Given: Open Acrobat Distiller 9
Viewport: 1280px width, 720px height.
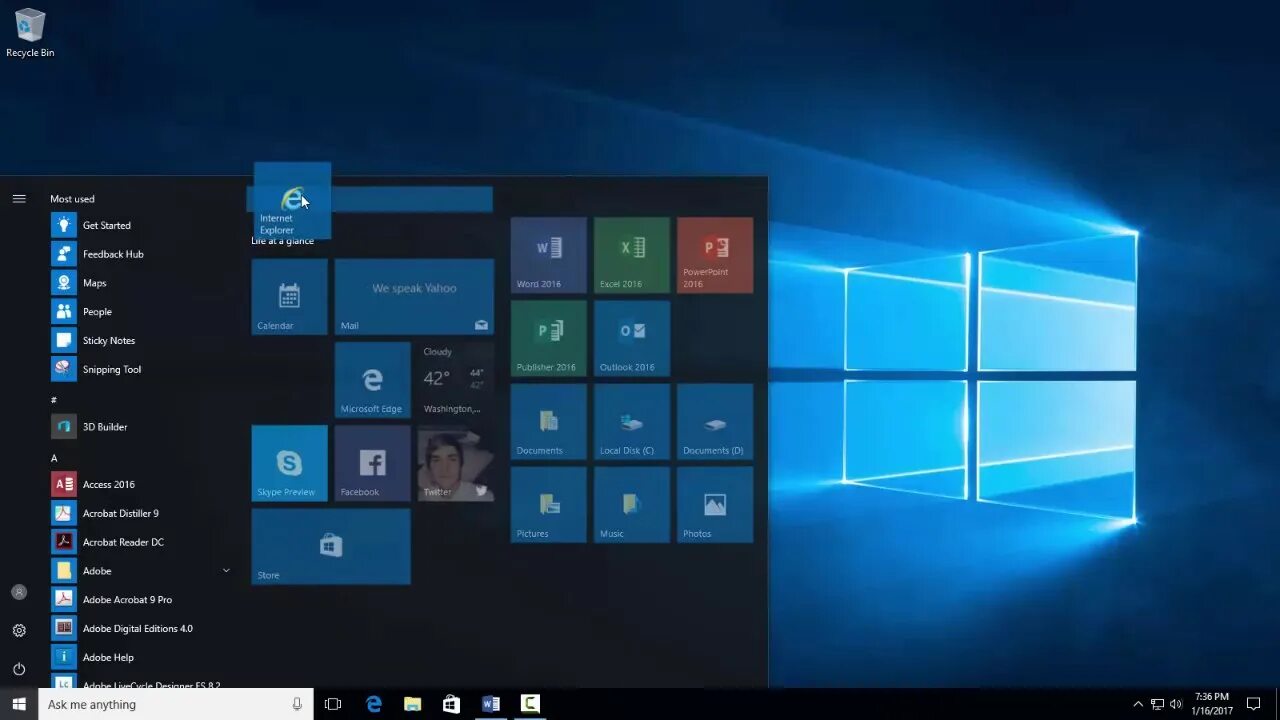Looking at the screenshot, I should 140,513.
